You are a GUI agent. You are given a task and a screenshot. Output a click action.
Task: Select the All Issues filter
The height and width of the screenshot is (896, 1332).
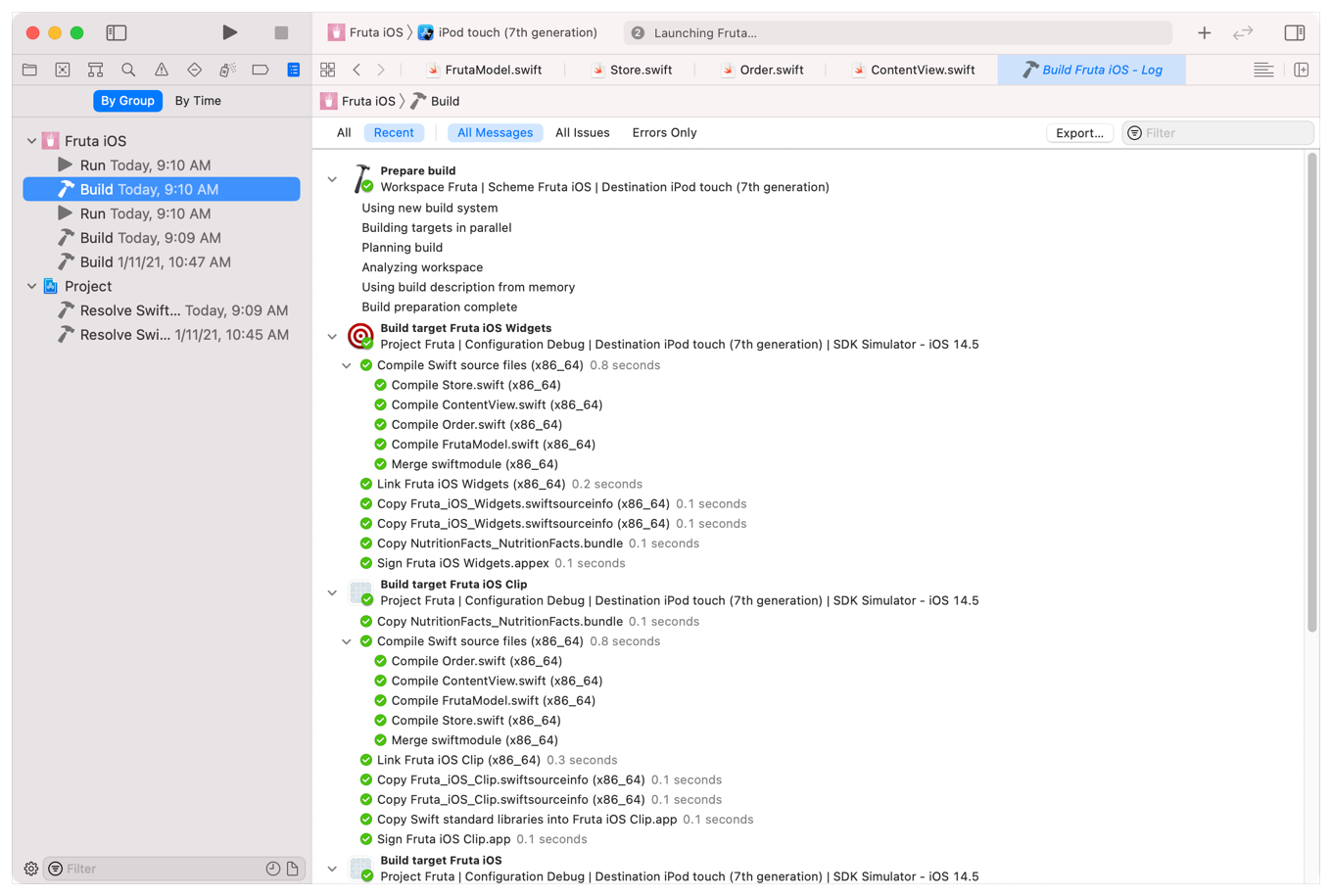pyautogui.click(x=582, y=133)
